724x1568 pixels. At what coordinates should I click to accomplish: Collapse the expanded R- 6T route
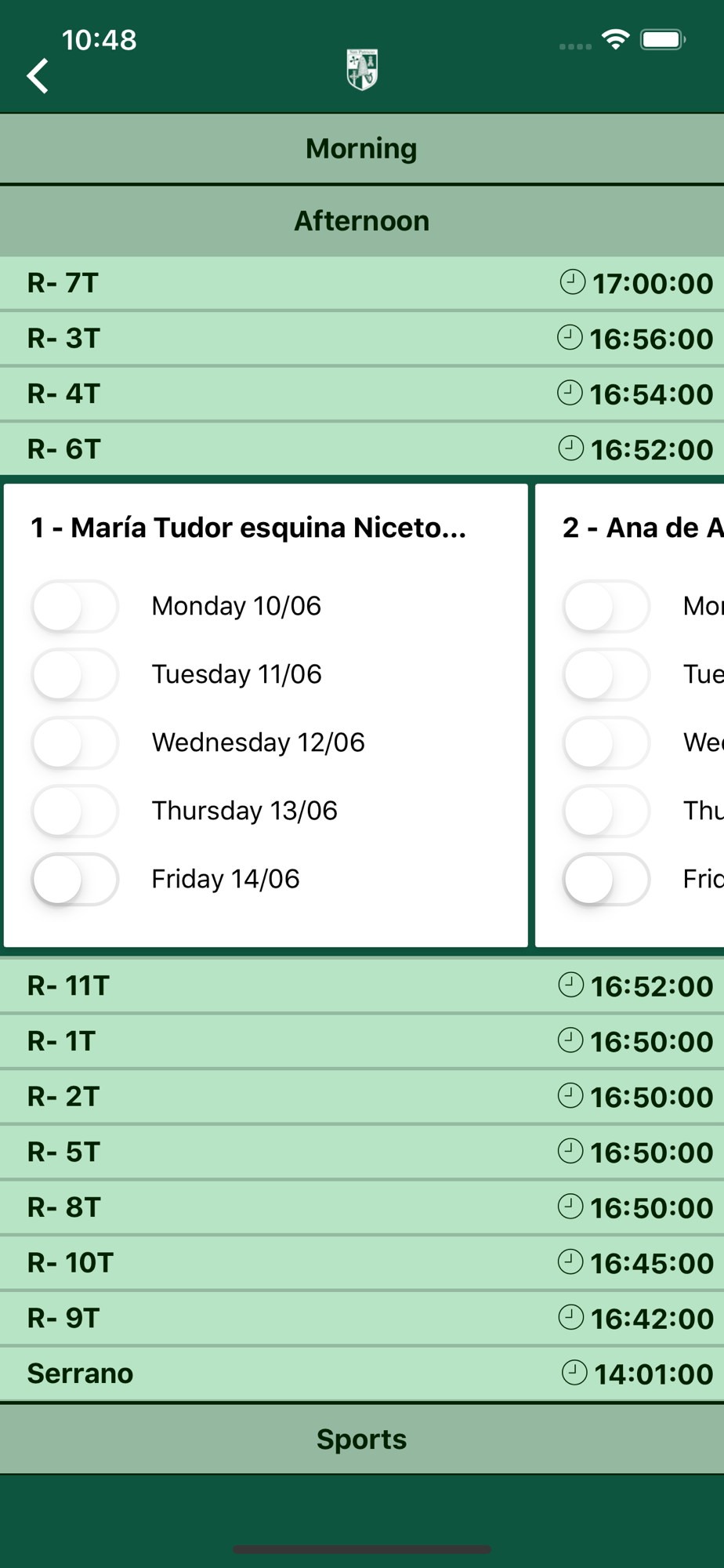pos(362,449)
